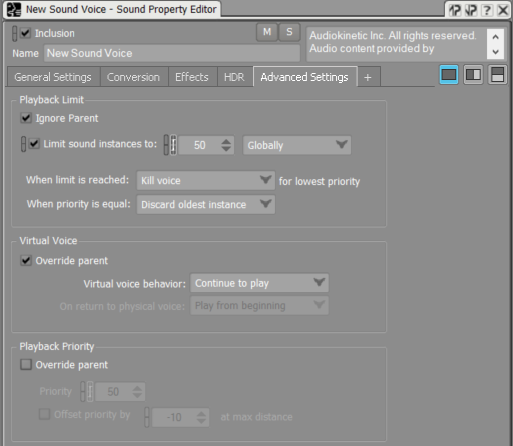The width and height of the screenshot is (513, 446).
Task: Open the Globally scope dropdown
Action: [x=297, y=145]
